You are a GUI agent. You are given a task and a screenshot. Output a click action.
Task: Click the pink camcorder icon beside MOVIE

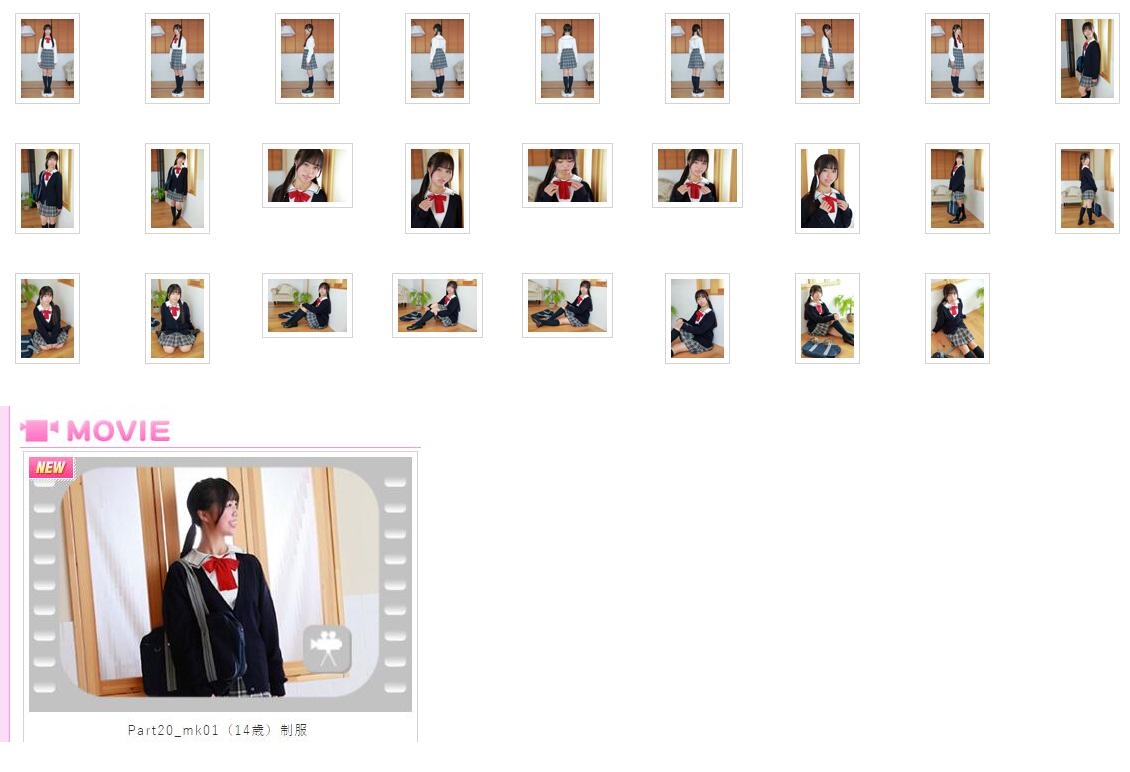pos(39,431)
